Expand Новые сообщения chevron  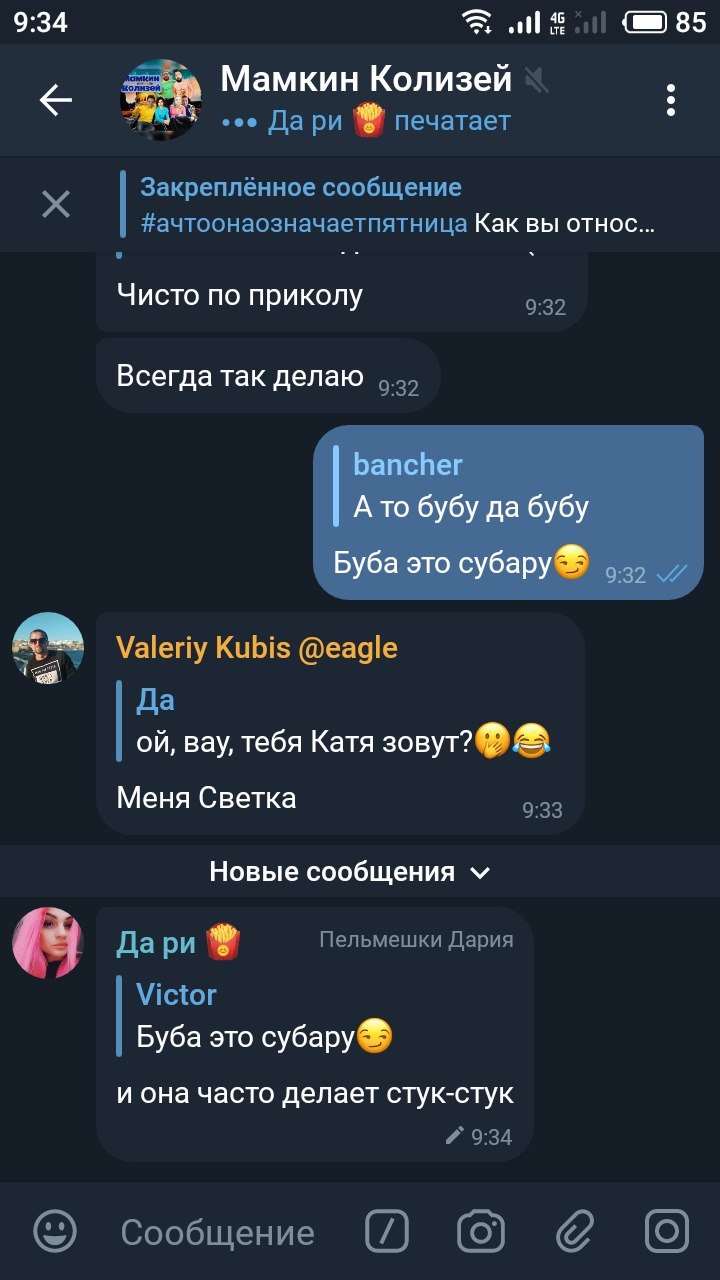click(x=481, y=873)
